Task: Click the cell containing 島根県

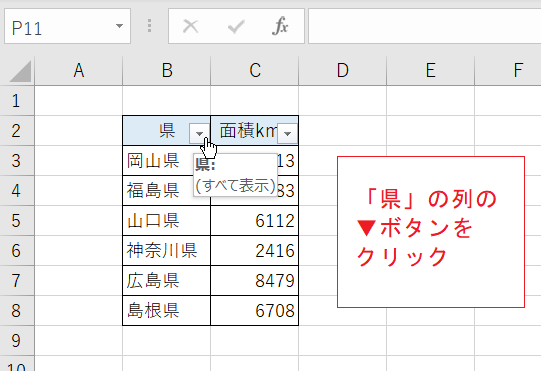Action: pos(167,311)
